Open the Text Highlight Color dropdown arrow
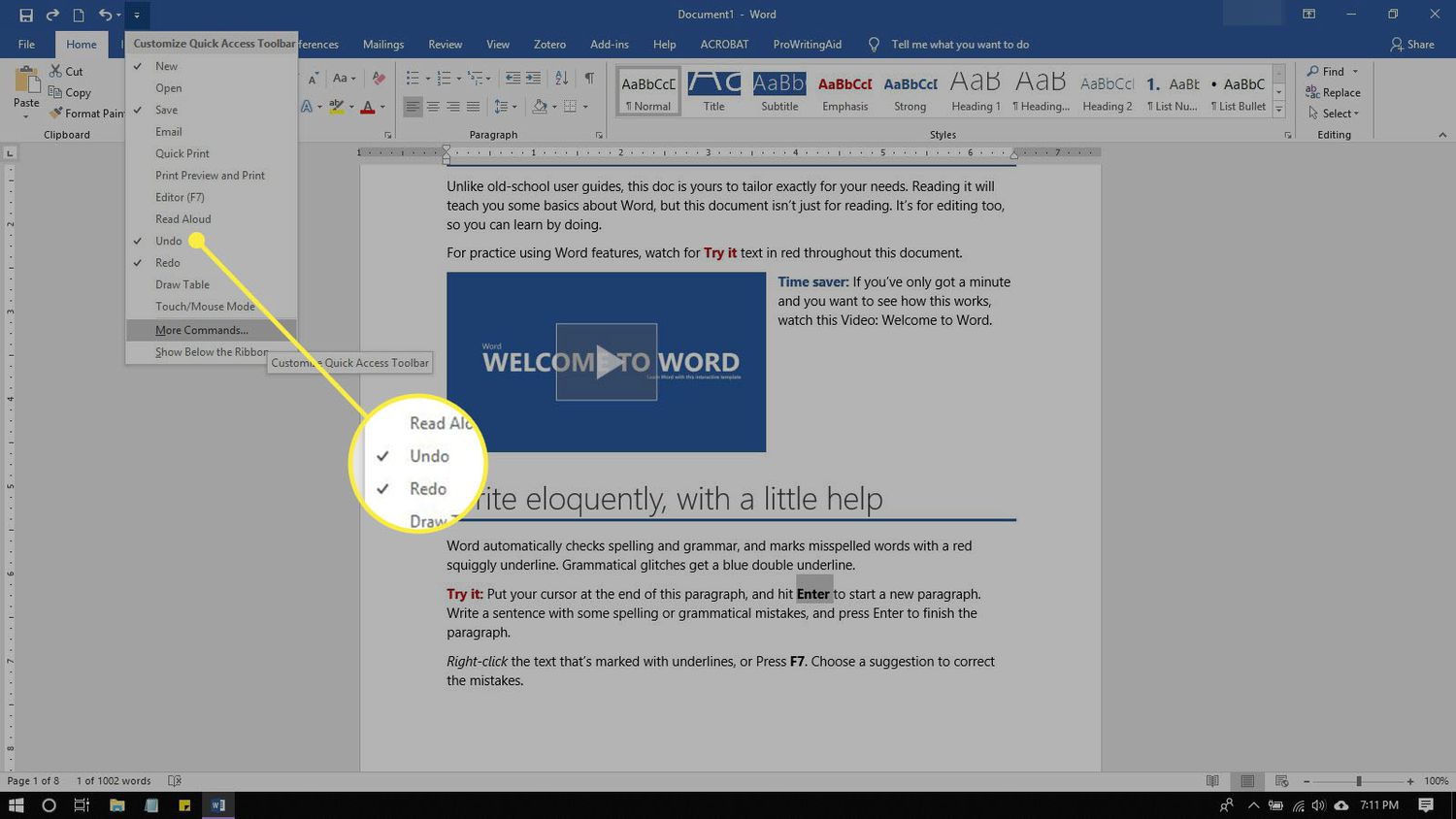 click(351, 107)
